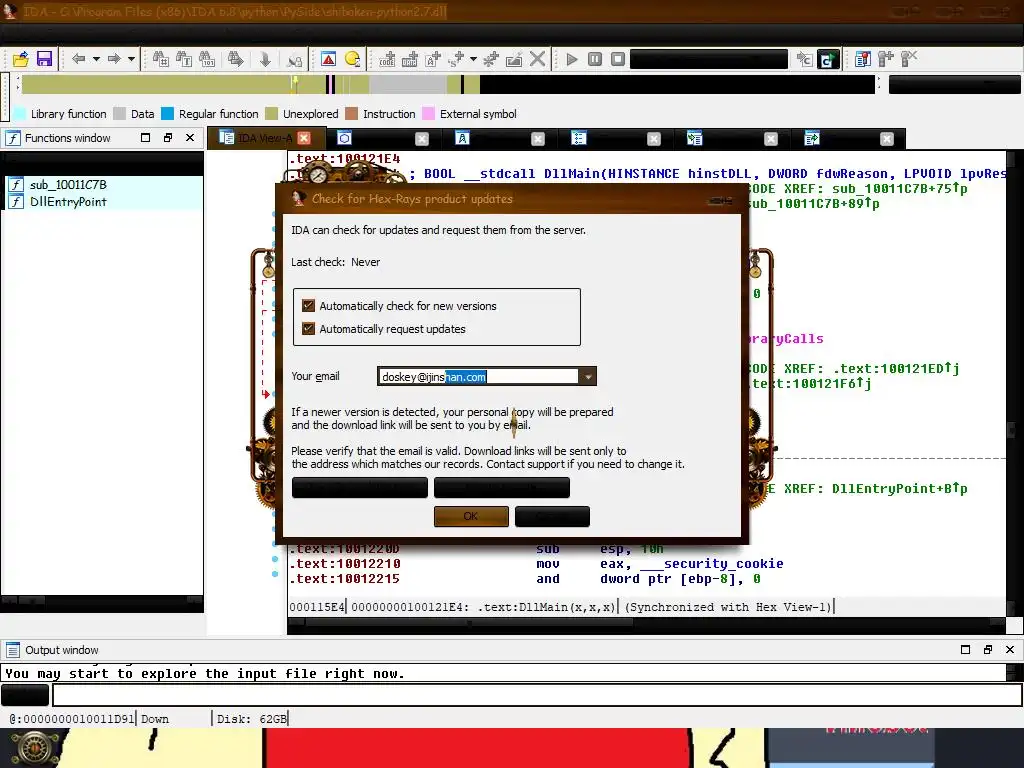Viewport: 1024px width, 768px height.
Task: Click the gray X delete toolbar icon
Action: [537, 59]
